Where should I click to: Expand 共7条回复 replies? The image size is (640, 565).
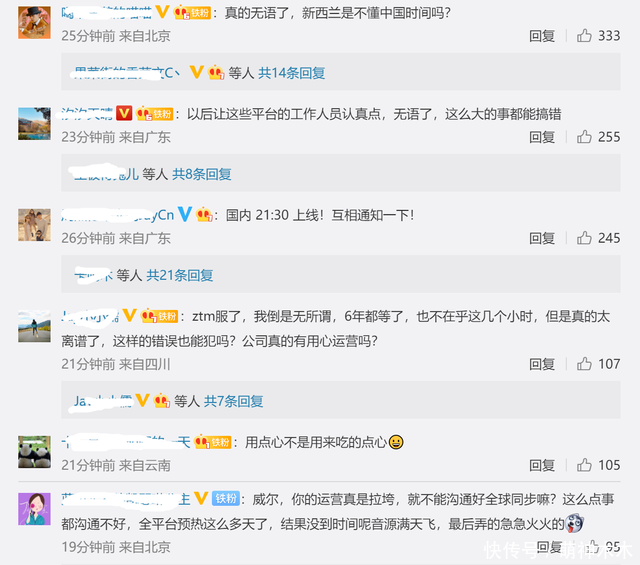[x=233, y=401]
